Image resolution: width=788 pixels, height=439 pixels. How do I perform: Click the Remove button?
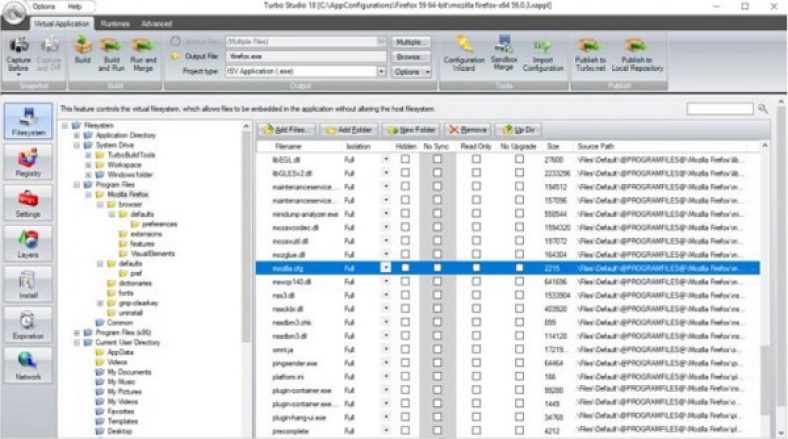pos(468,130)
